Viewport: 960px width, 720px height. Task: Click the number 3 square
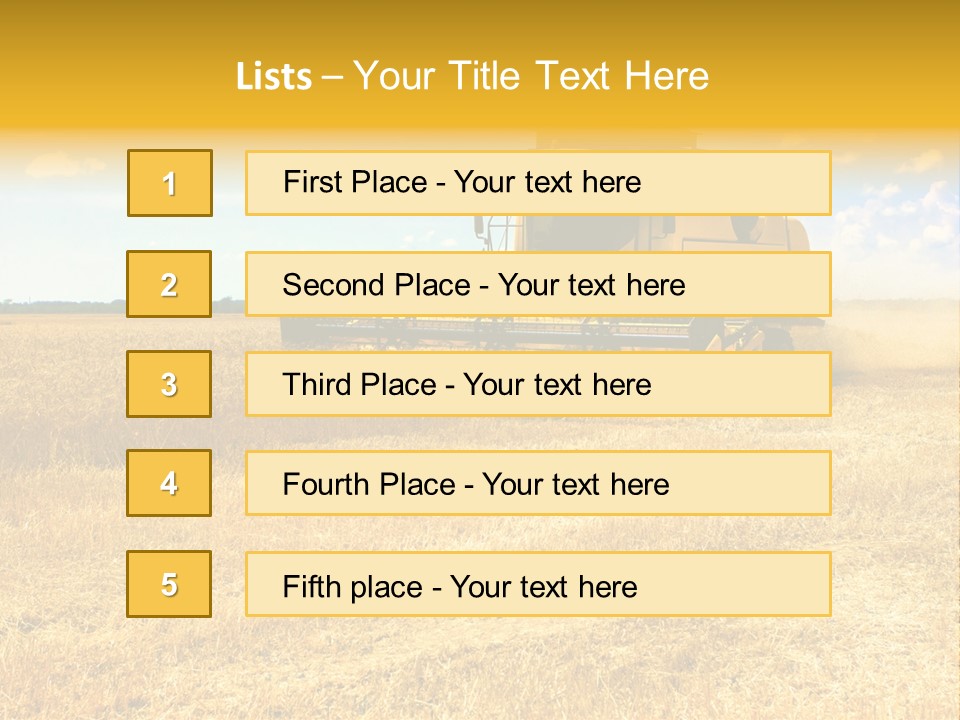[x=169, y=384]
